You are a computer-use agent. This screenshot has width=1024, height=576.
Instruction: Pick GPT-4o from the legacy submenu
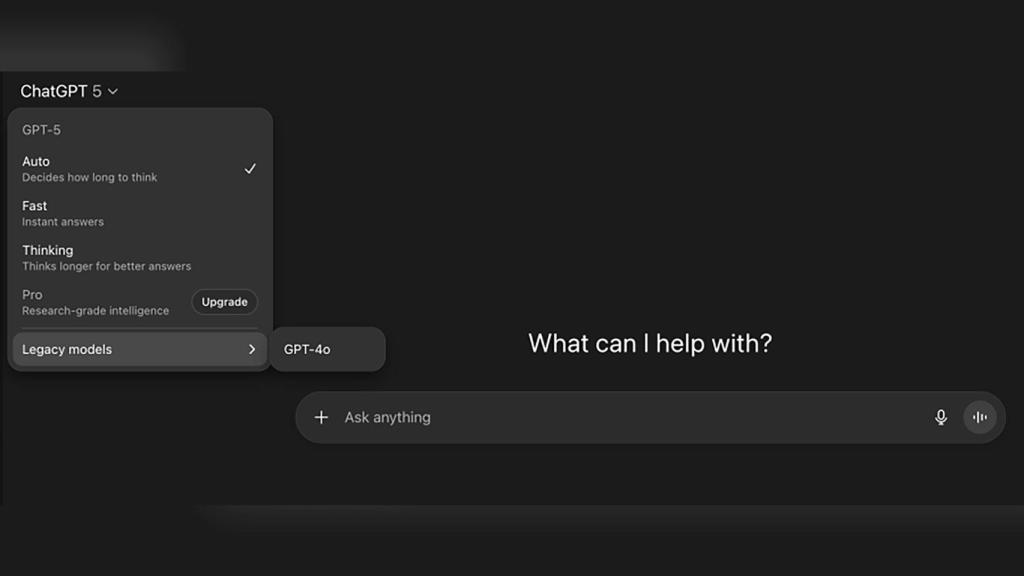[307, 349]
